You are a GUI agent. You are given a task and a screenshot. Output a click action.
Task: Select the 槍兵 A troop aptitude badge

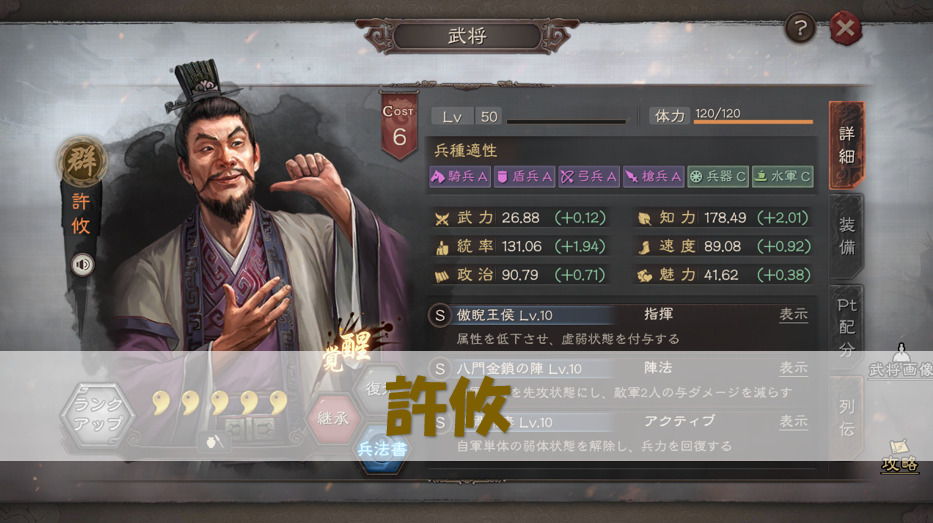point(653,176)
